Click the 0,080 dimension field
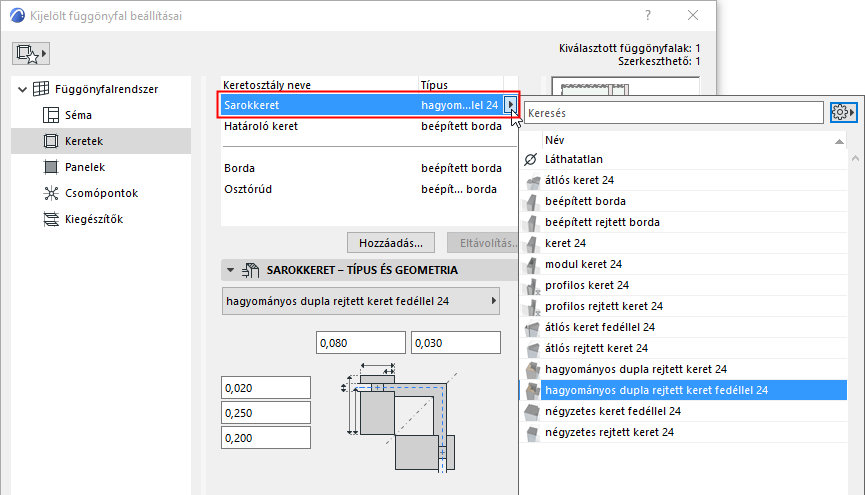The image size is (865, 495). click(x=361, y=343)
